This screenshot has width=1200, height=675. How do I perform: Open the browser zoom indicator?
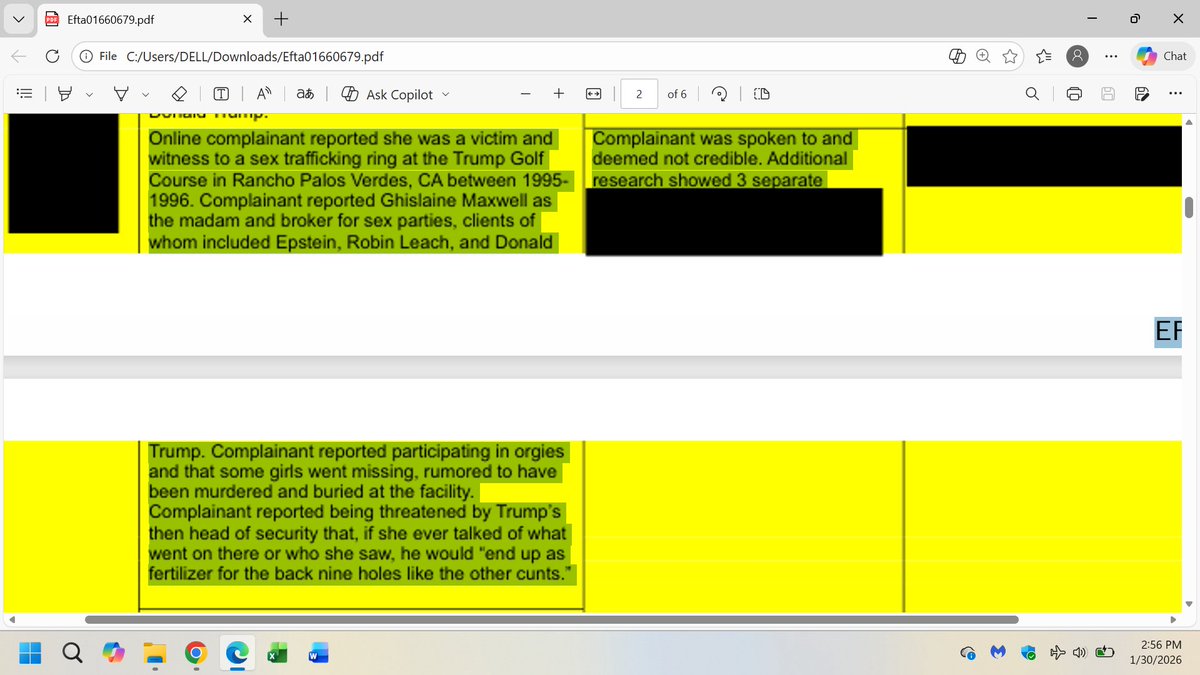[x=984, y=57]
